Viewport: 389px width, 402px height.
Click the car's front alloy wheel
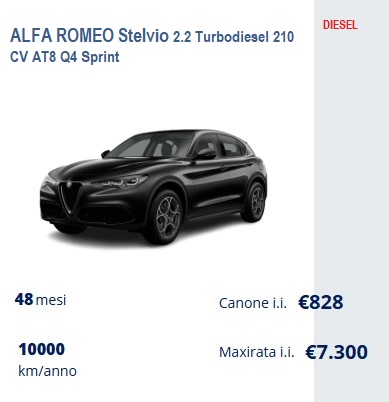(168, 217)
